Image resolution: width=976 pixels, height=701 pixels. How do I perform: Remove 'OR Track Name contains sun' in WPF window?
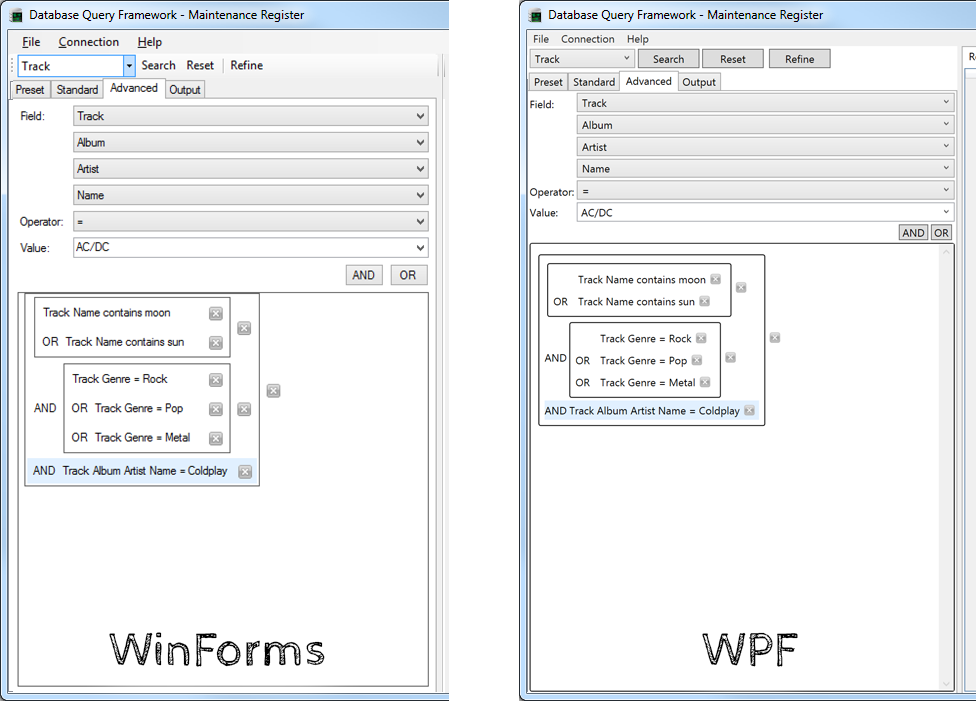click(x=705, y=301)
